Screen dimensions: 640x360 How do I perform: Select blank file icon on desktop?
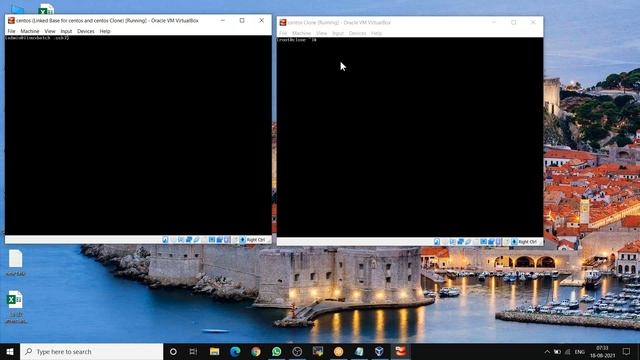[x=16, y=259]
